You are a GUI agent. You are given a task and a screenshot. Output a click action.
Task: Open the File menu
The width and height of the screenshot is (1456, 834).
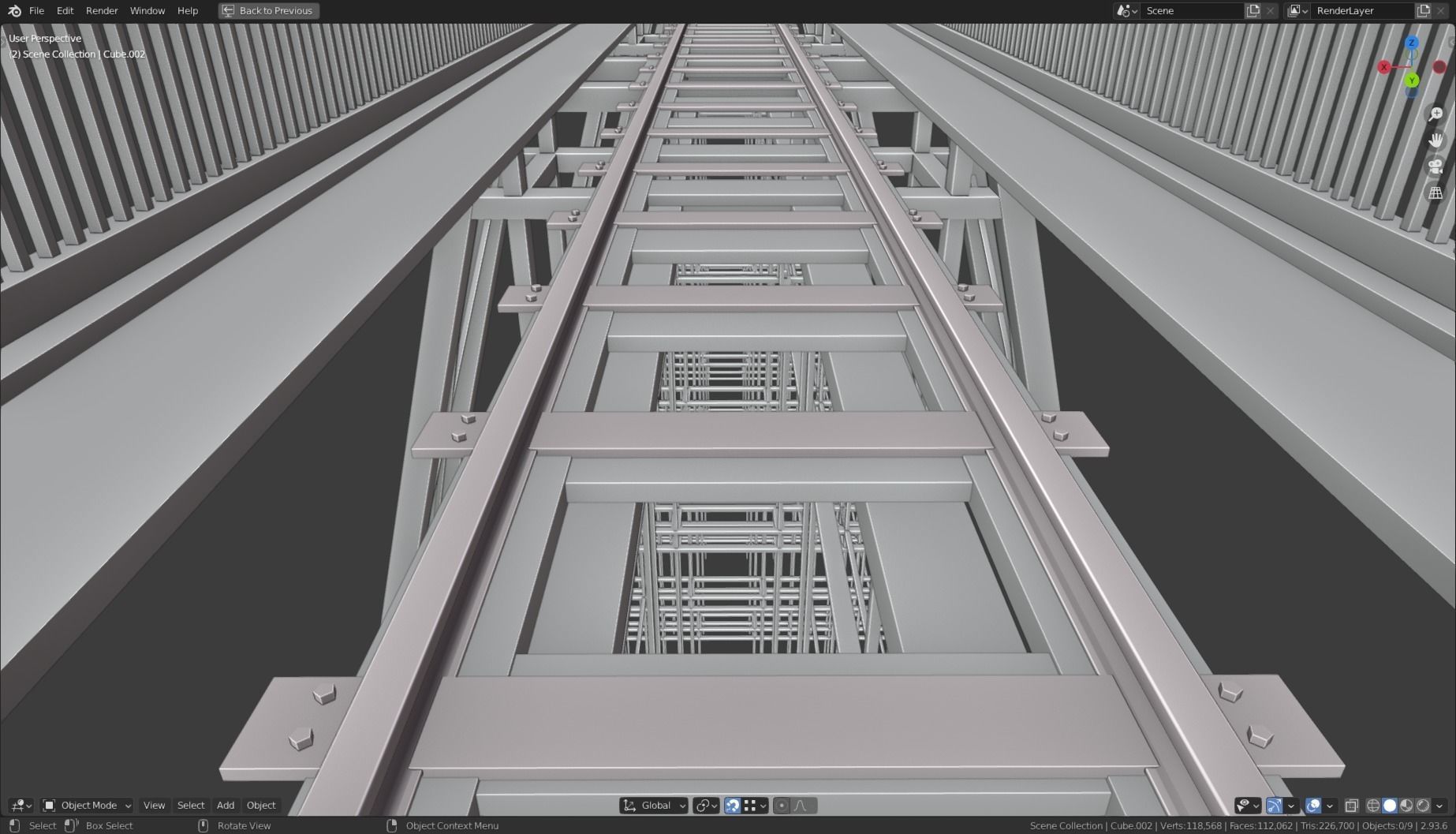click(x=36, y=10)
